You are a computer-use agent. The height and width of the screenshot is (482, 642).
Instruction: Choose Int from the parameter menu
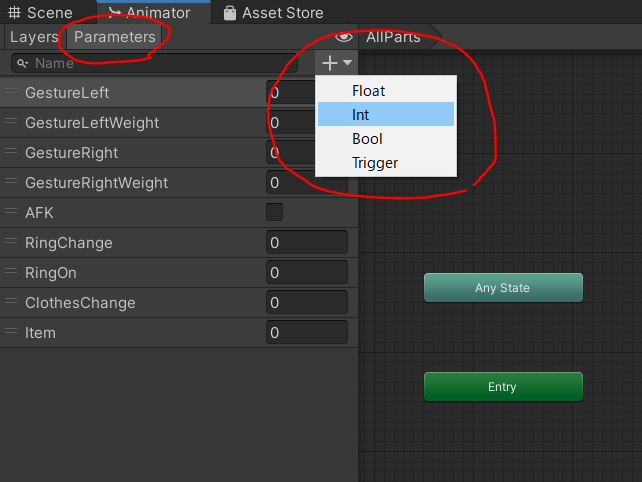click(386, 114)
